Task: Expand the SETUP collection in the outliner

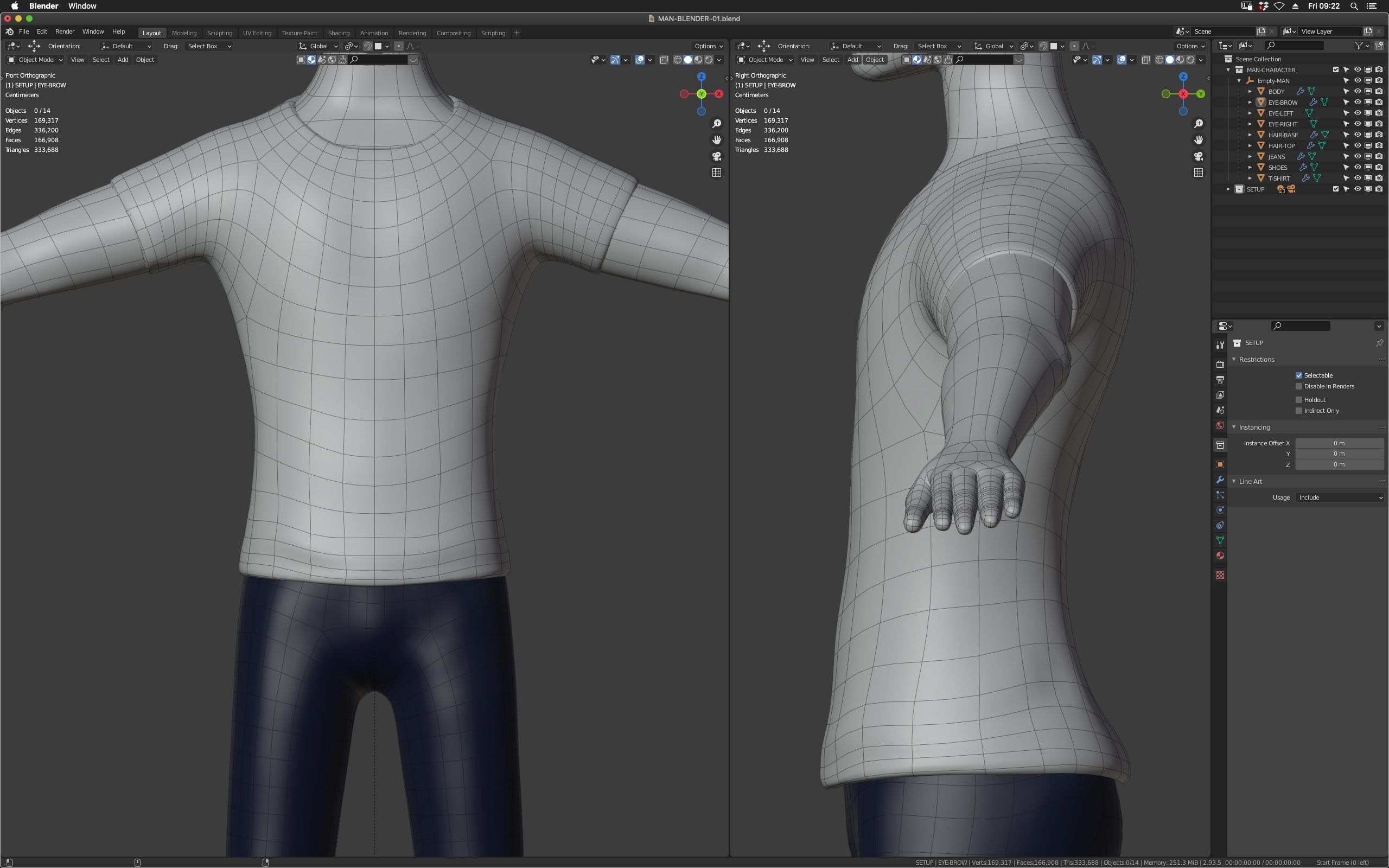Action: coord(1228,189)
